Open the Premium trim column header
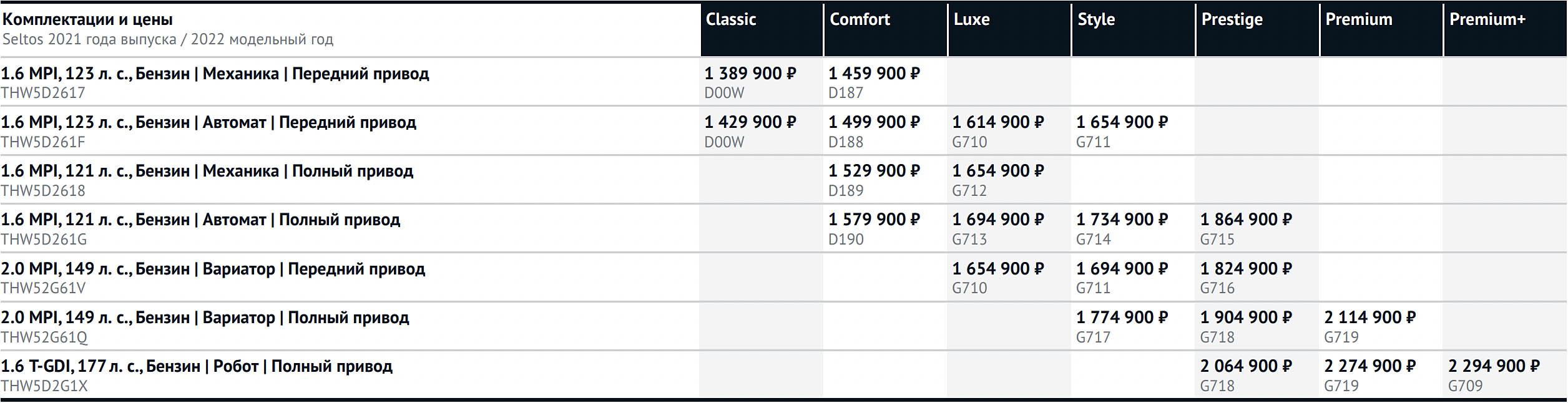This screenshot has width=1568, height=403. pos(1358,20)
